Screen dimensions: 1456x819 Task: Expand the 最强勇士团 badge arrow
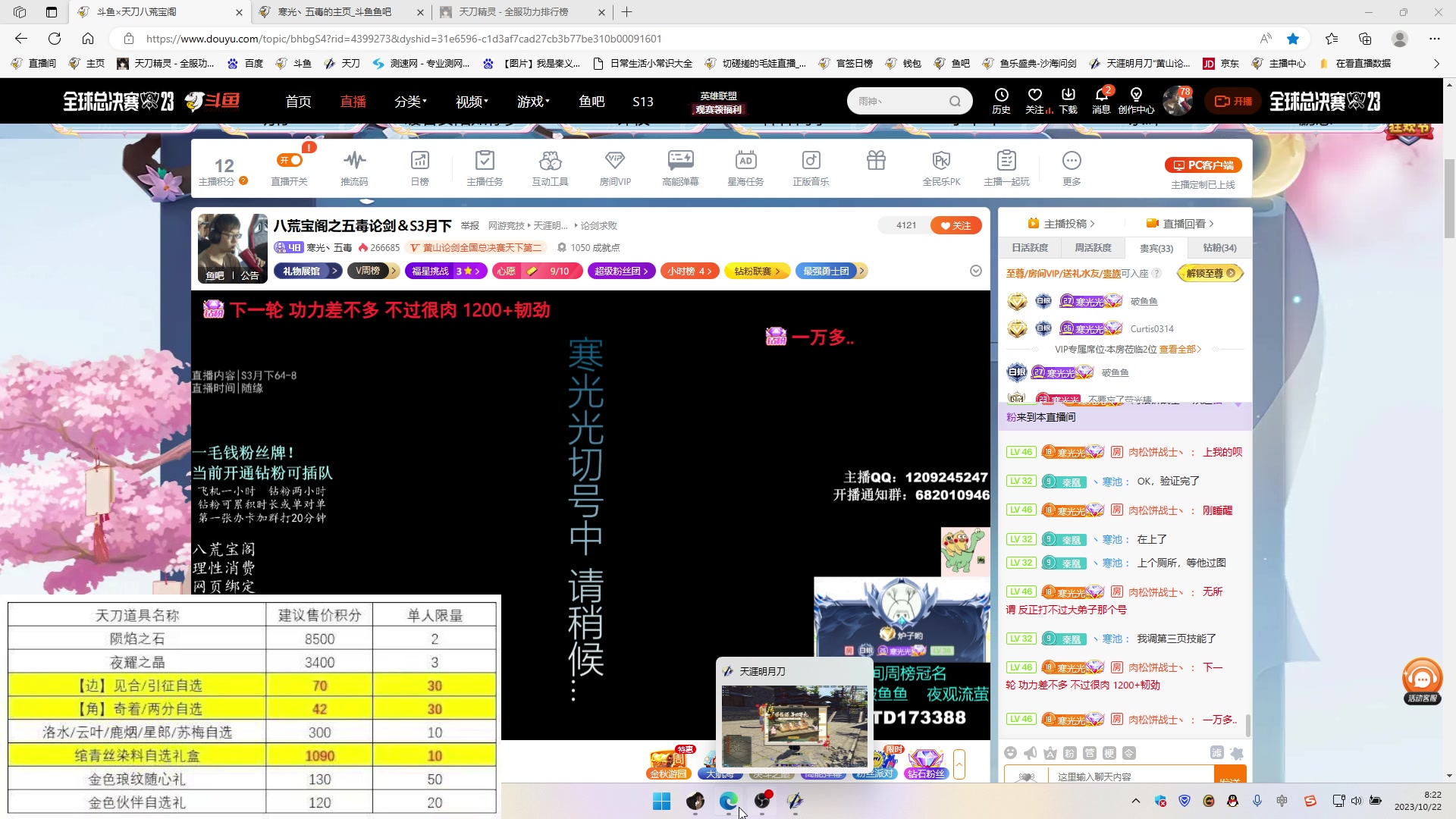pos(861,271)
